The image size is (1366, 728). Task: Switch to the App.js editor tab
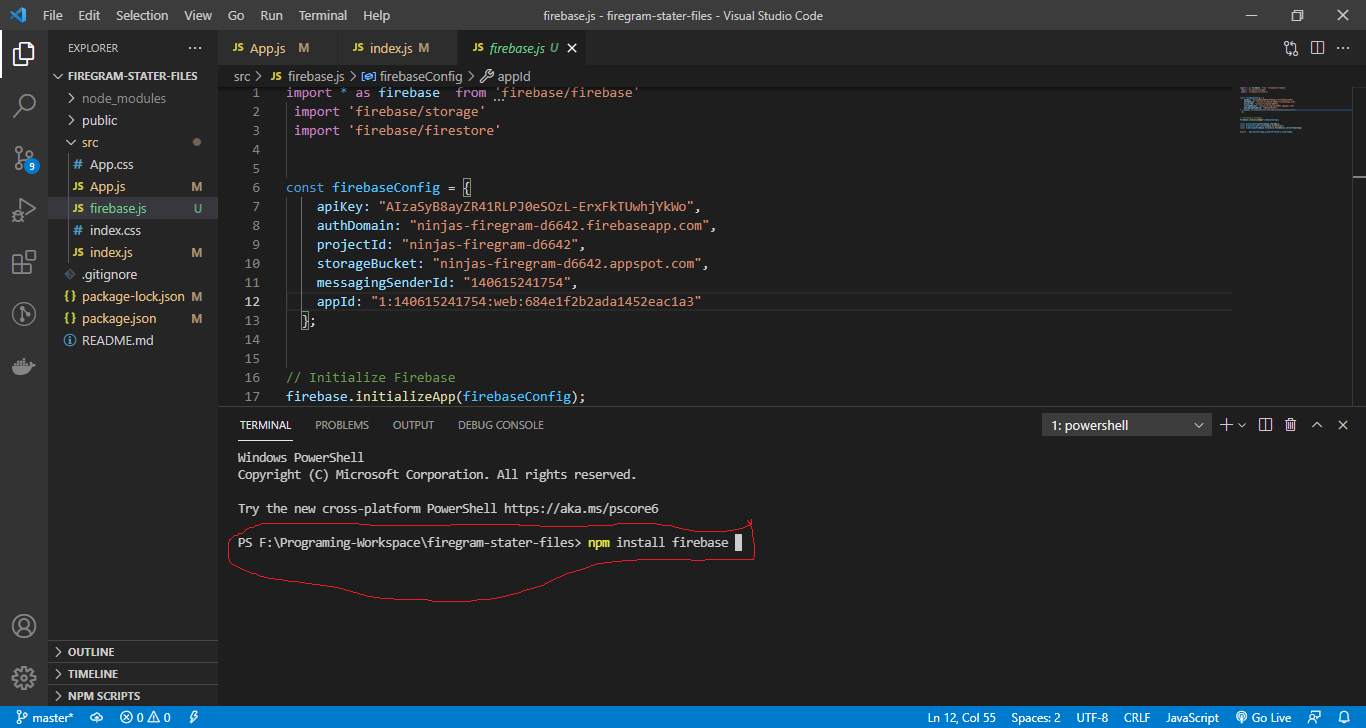click(278, 48)
